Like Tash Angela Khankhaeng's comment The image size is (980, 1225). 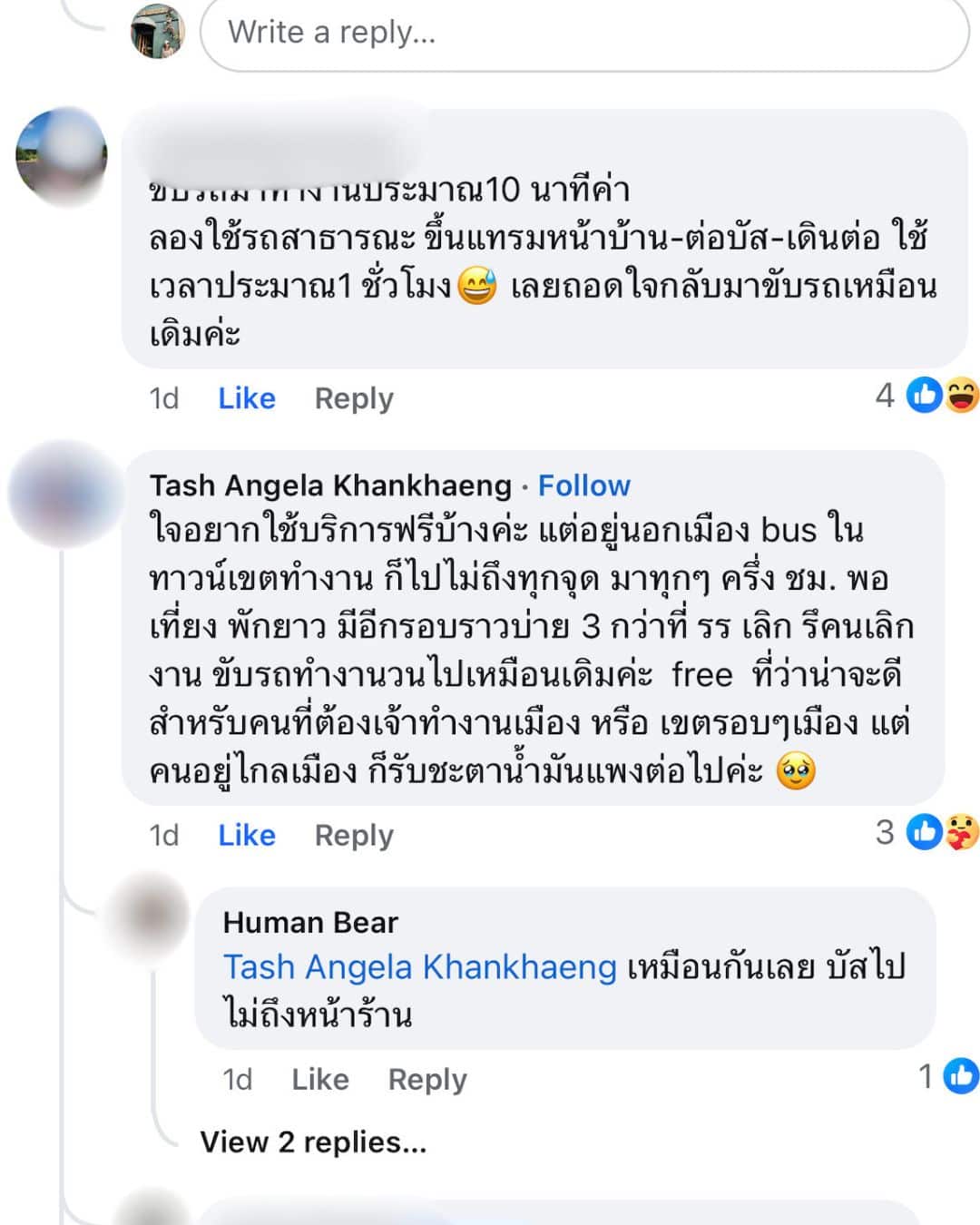245,835
